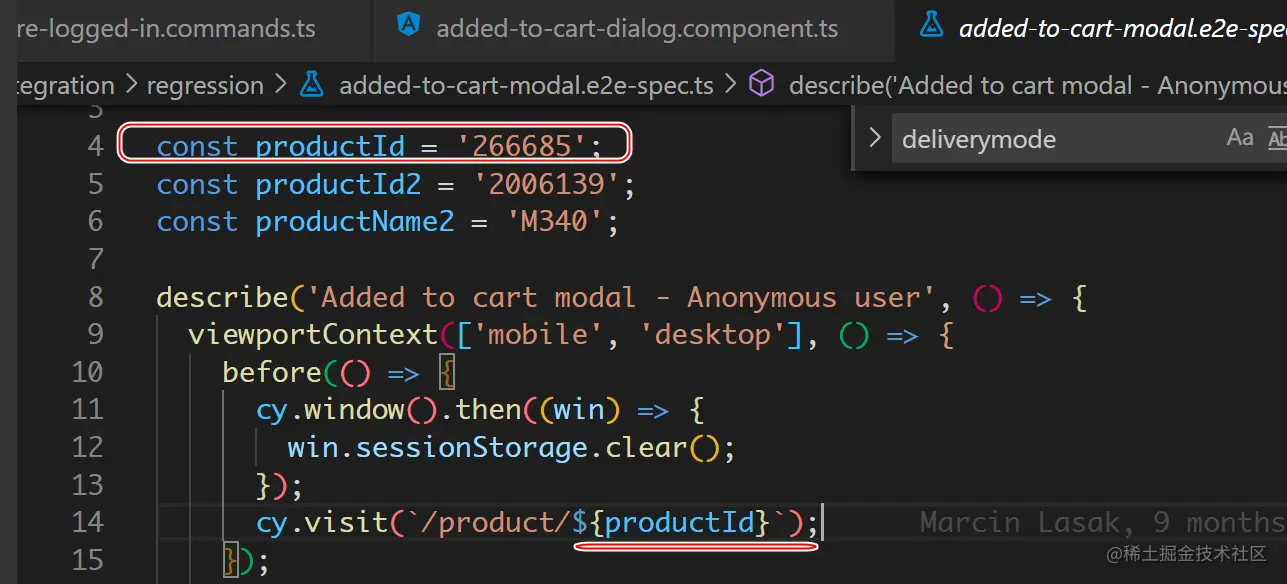The height and width of the screenshot is (584, 1287).
Task: Click the flask icon in the breadcrumb
Action: point(311,85)
